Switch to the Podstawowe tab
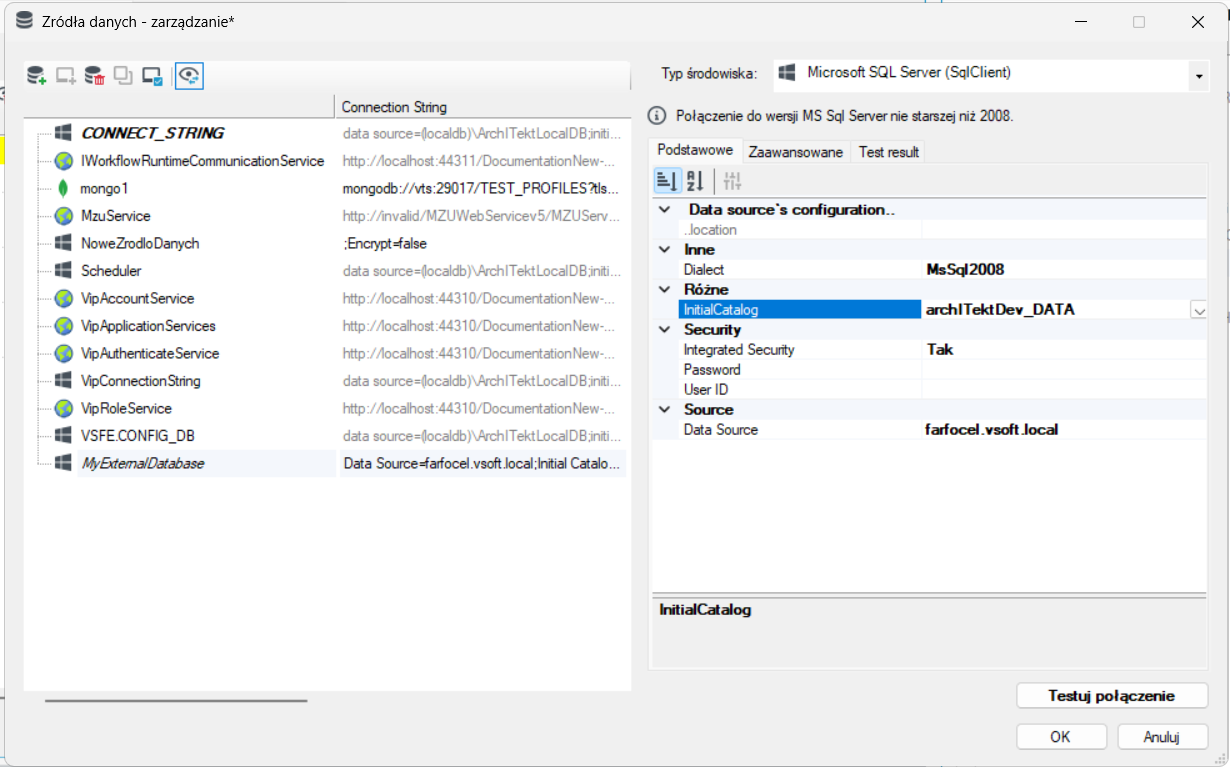 pyautogui.click(x=695, y=150)
